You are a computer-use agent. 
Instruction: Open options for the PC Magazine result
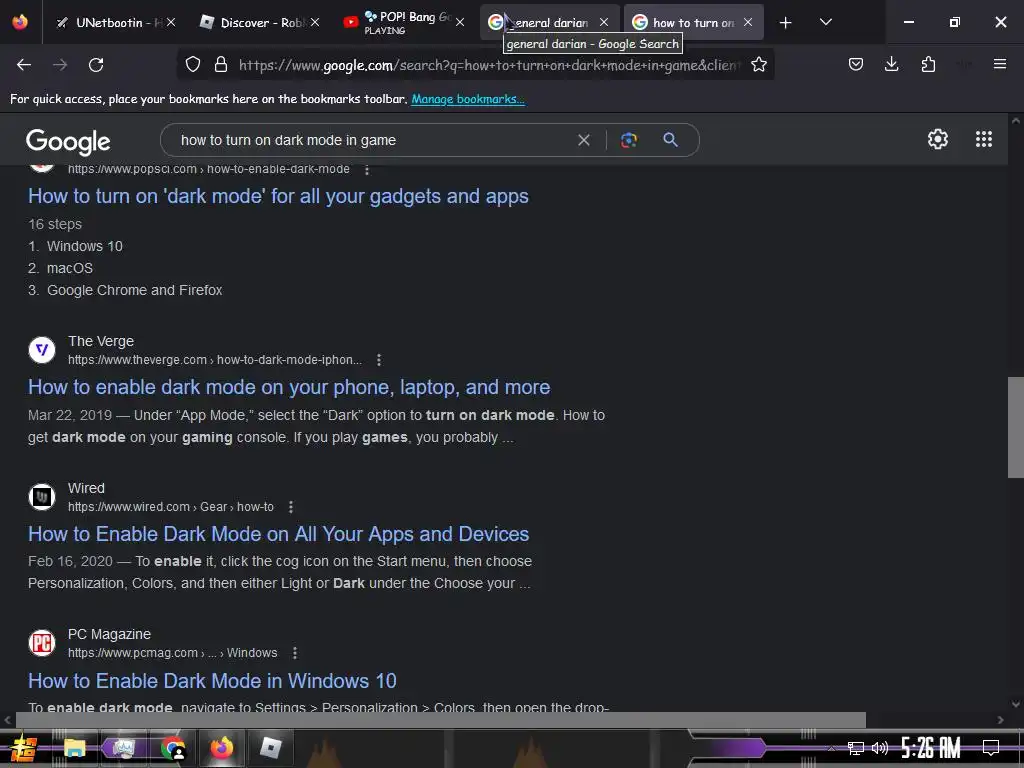295,653
